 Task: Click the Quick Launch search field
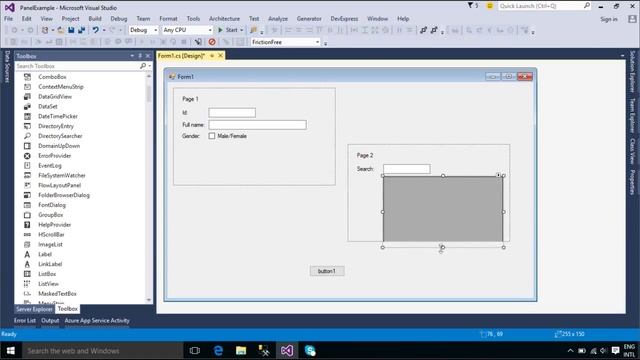pos(544,6)
